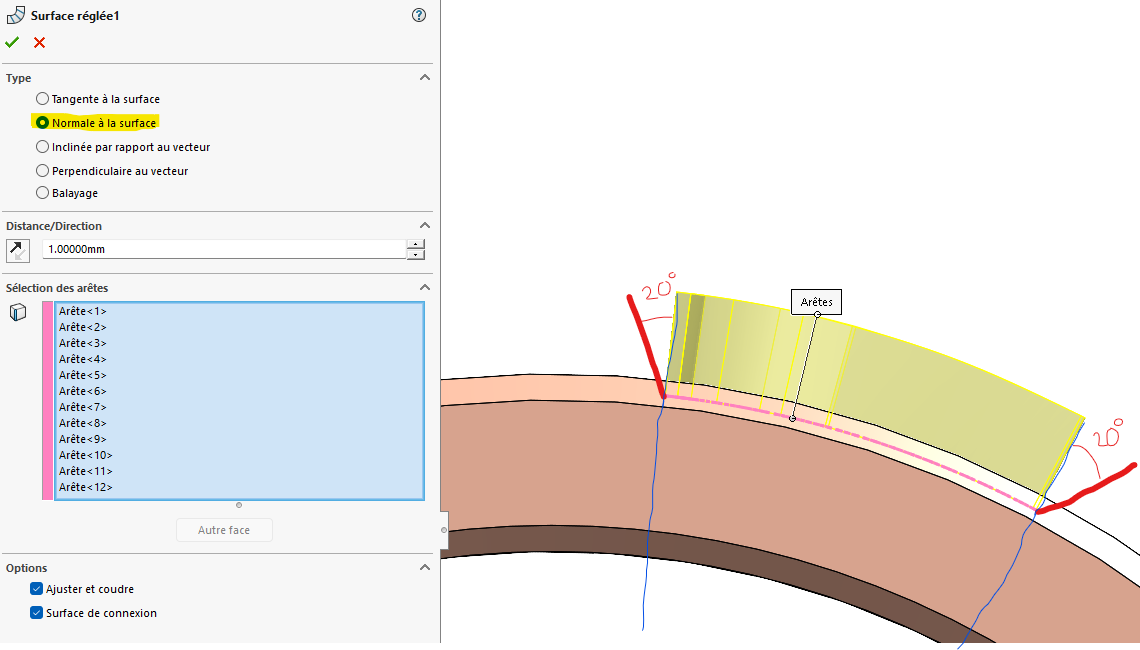The width and height of the screenshot is (1140, 650).
Task: Click the edge selection cube icon
Action: pos(18,312)
